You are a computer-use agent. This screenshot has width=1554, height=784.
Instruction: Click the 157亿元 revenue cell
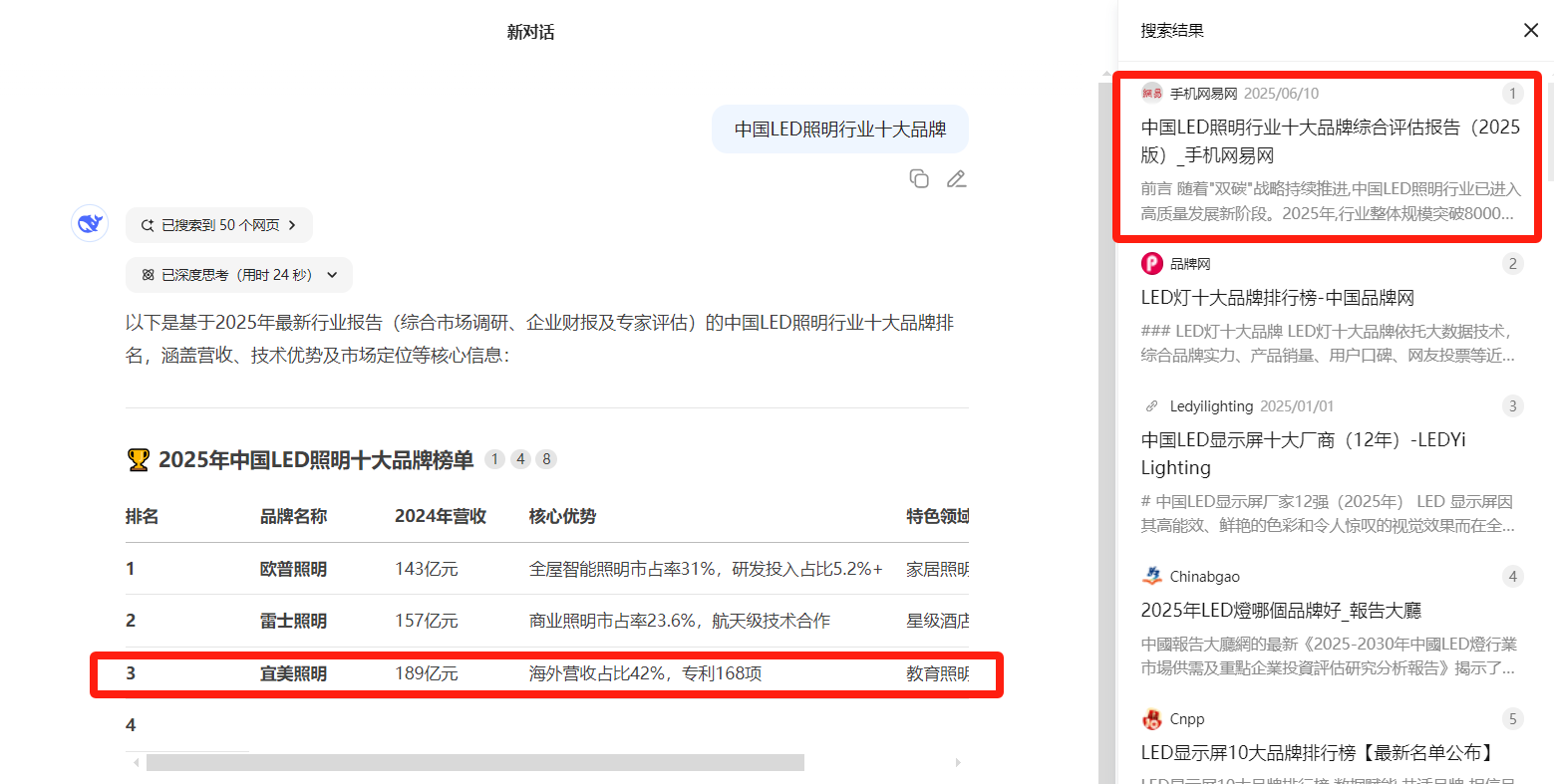[427, 621]
